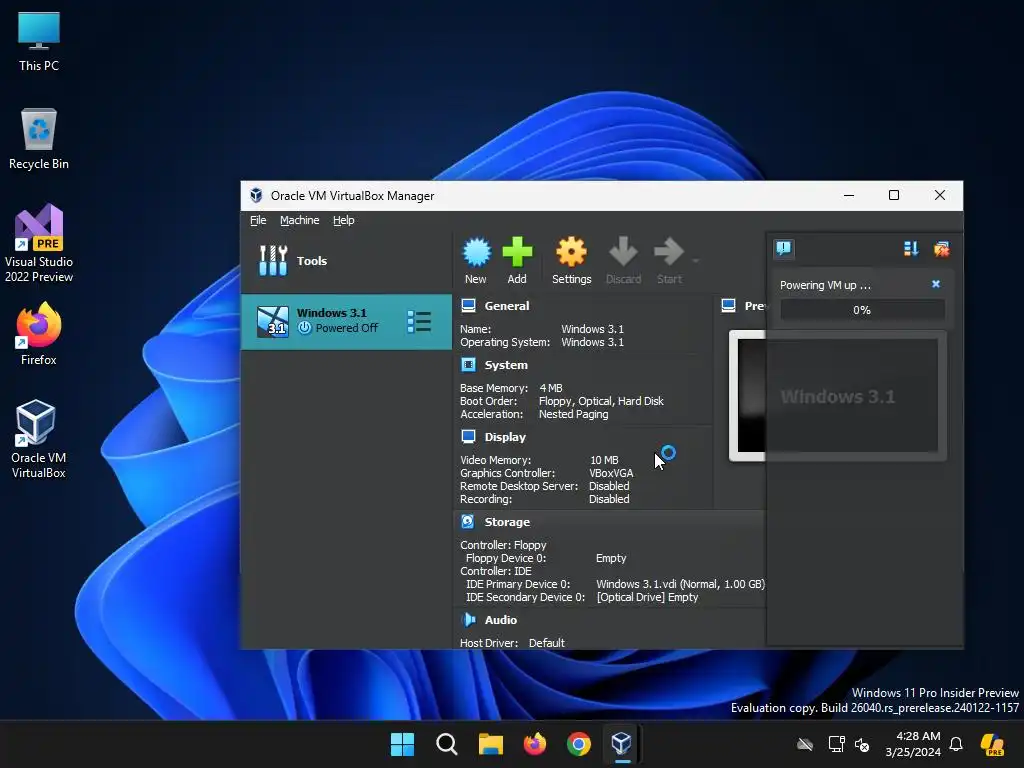Click the New virtual machine icon

tap(477, 252)
